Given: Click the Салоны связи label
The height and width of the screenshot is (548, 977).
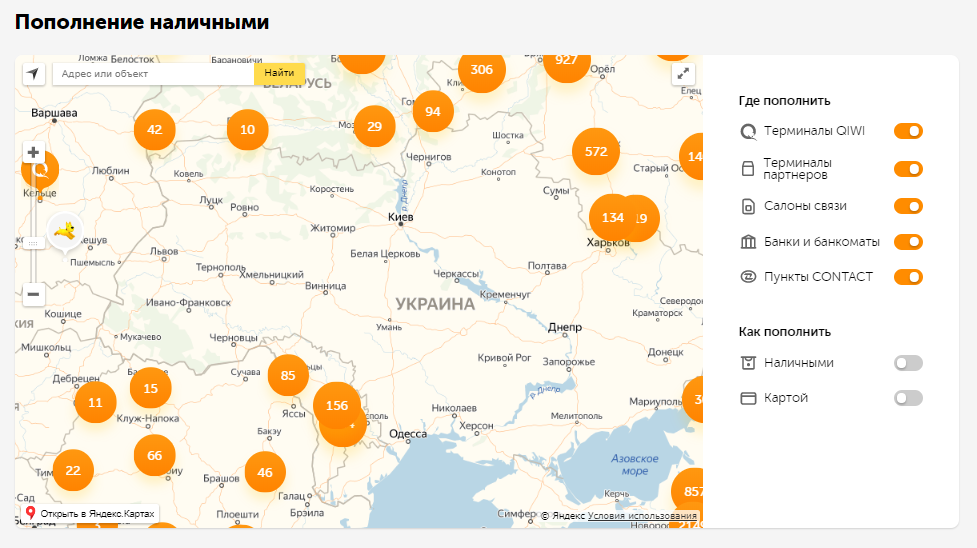Looking at the screenshot, I should (805, 206).
